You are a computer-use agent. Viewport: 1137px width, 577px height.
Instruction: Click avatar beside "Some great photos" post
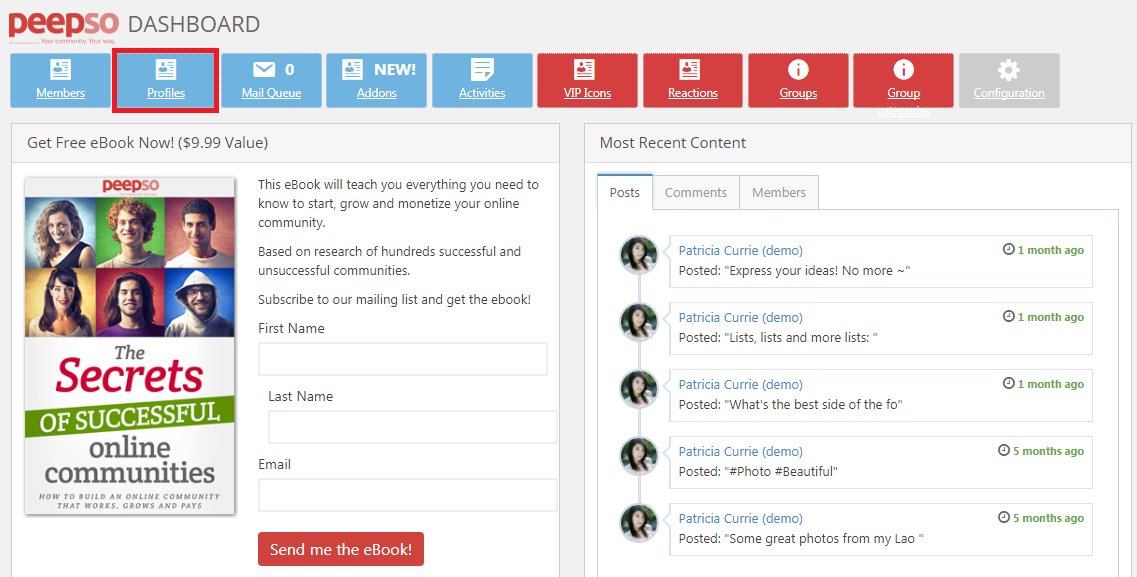(639, 523)
